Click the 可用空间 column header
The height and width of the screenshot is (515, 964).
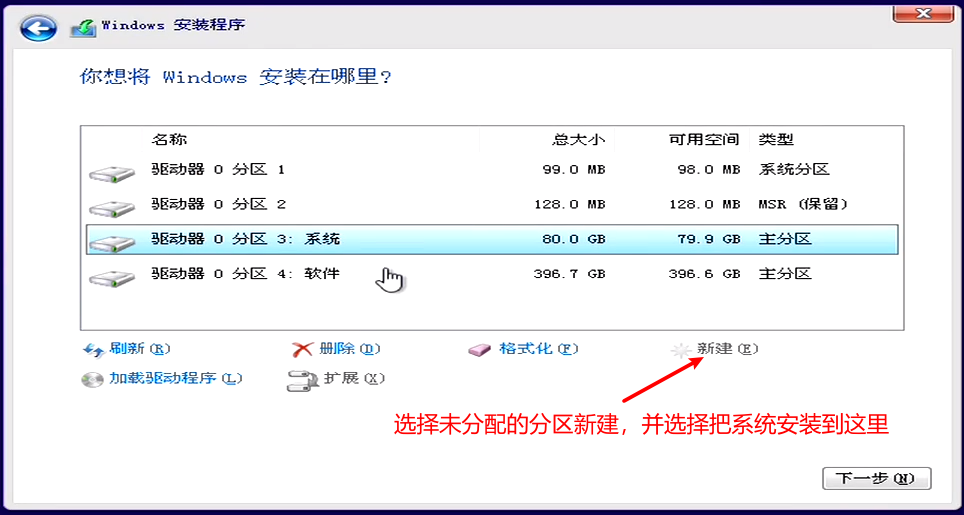[x=704, y=140]
